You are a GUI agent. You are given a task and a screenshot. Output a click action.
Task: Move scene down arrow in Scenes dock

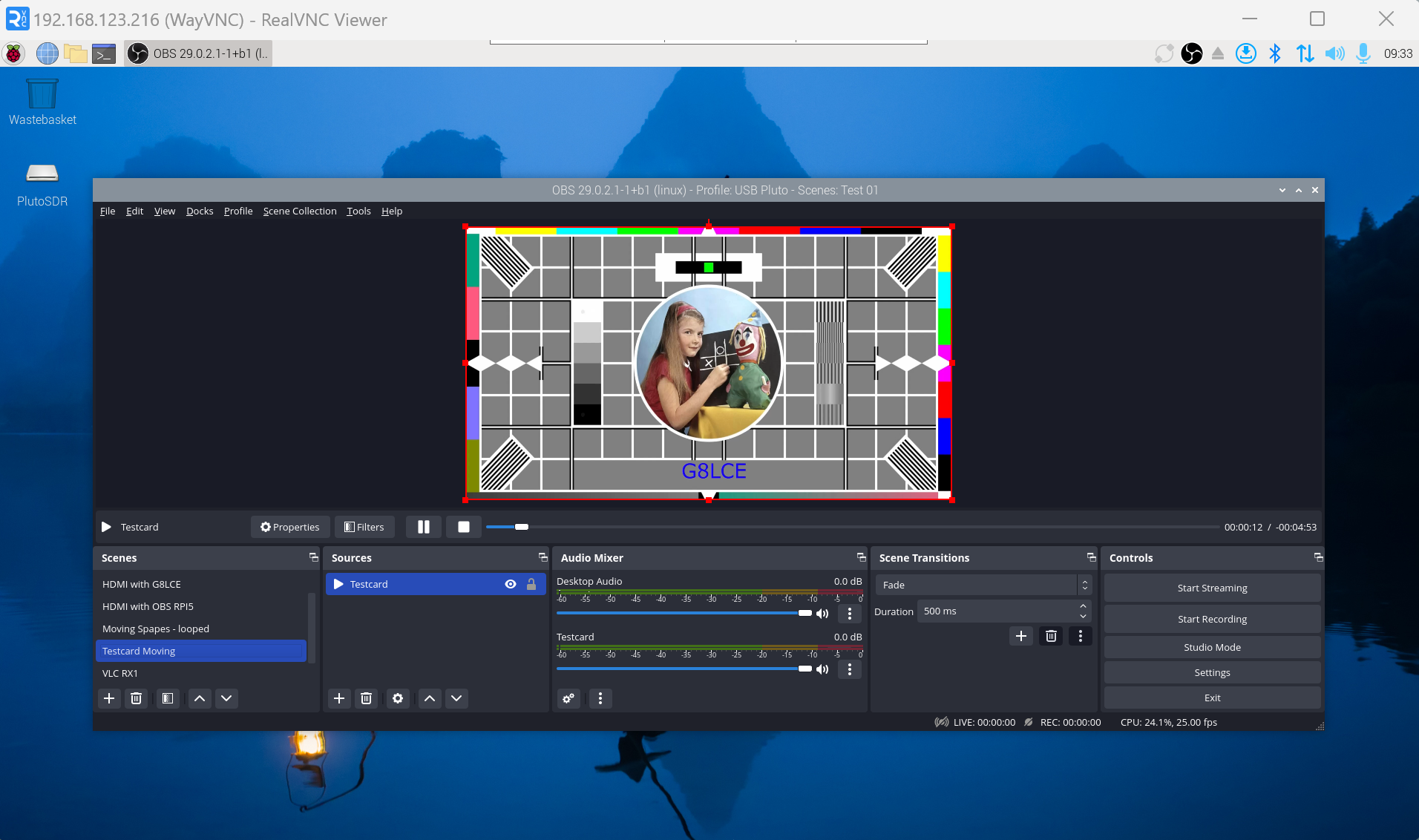pos(226,698)
